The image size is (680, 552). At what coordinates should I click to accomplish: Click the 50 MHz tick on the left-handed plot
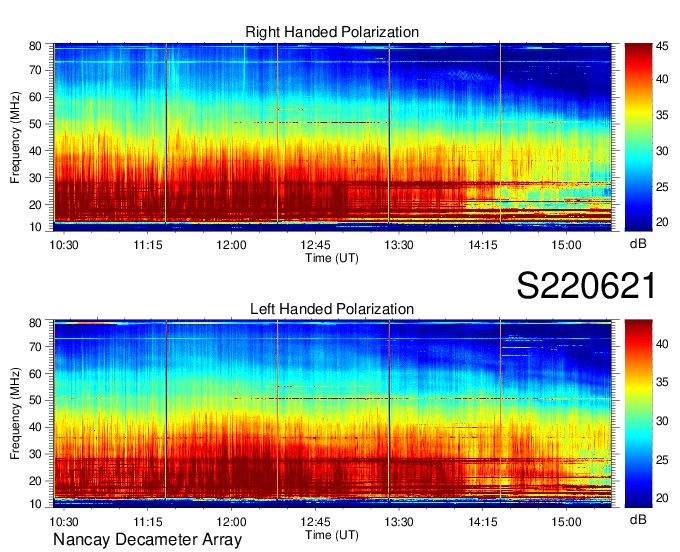coord(35,401)
